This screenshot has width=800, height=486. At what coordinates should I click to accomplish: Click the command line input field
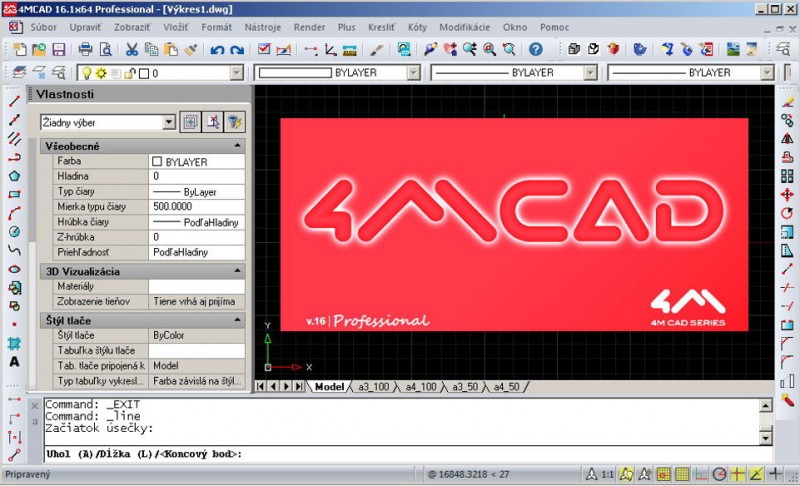point(408,454)
